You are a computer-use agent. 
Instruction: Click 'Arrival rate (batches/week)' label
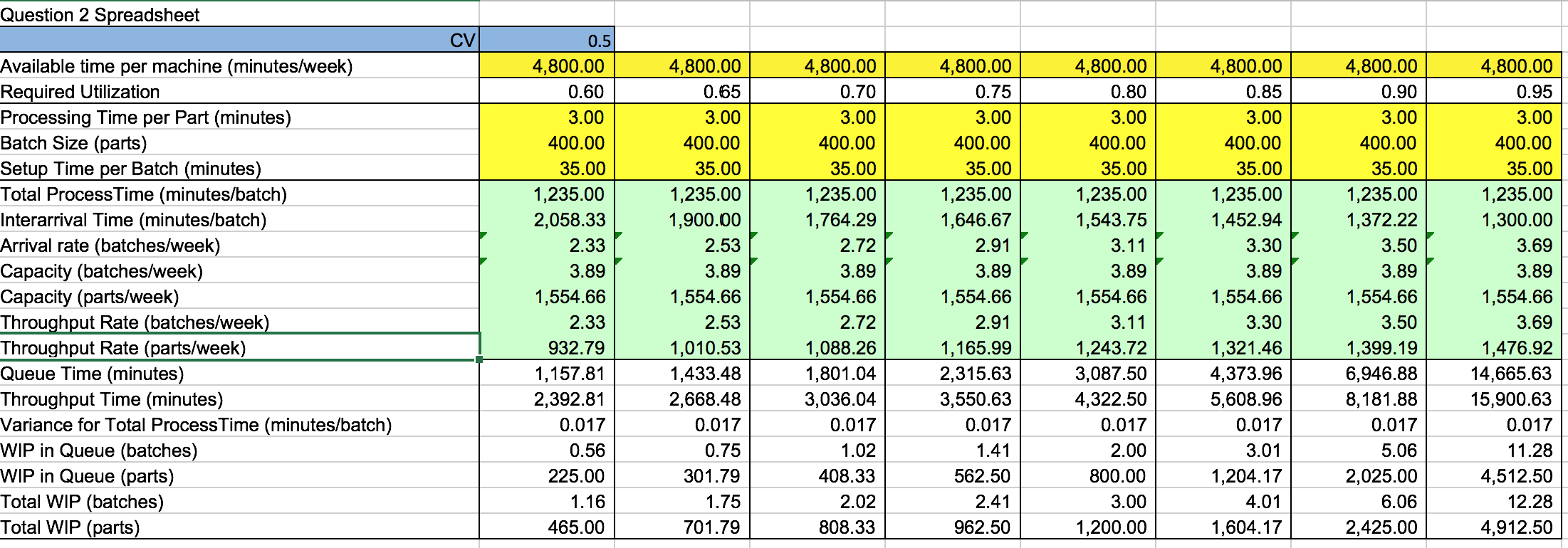pyautogui.click(x=239, y=245)
